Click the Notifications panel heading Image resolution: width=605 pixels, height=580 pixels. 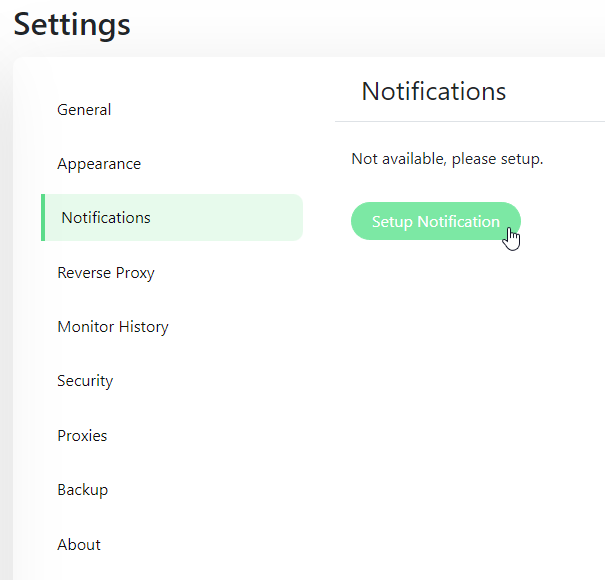[x=434, y=92]
